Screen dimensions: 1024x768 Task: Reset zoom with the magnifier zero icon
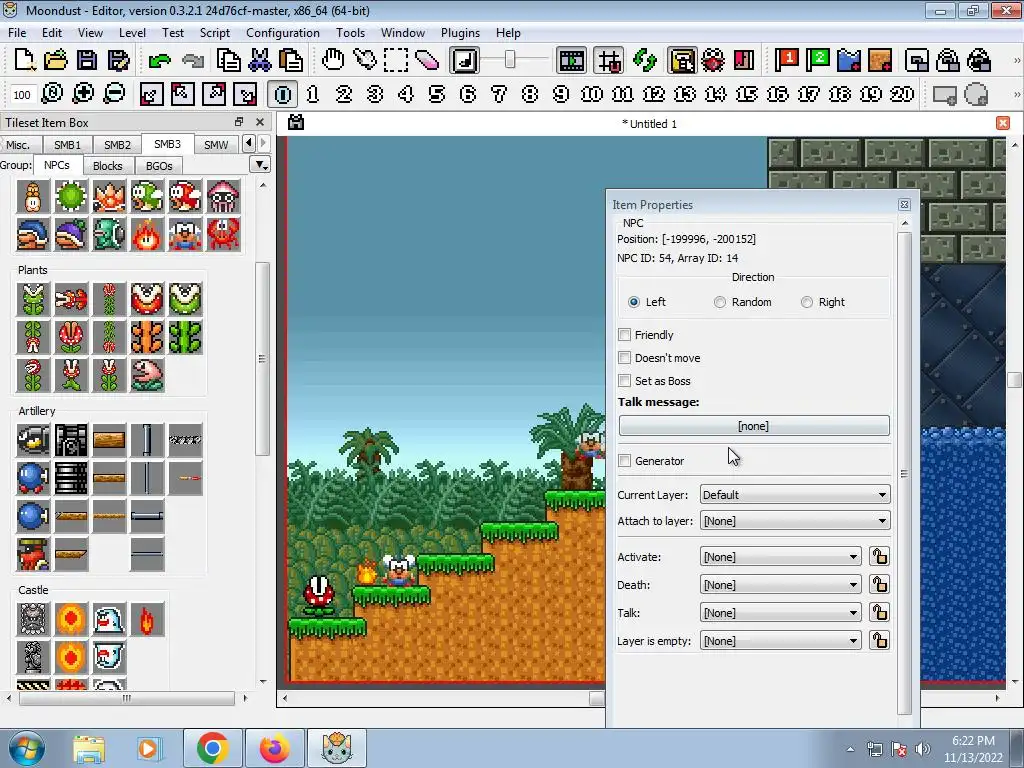(52, 94)
